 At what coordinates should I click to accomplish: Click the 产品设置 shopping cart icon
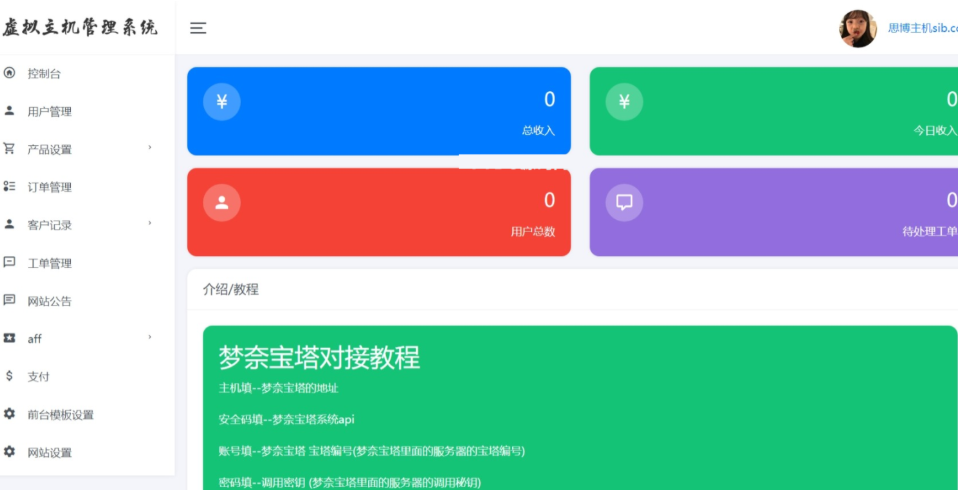9,148
